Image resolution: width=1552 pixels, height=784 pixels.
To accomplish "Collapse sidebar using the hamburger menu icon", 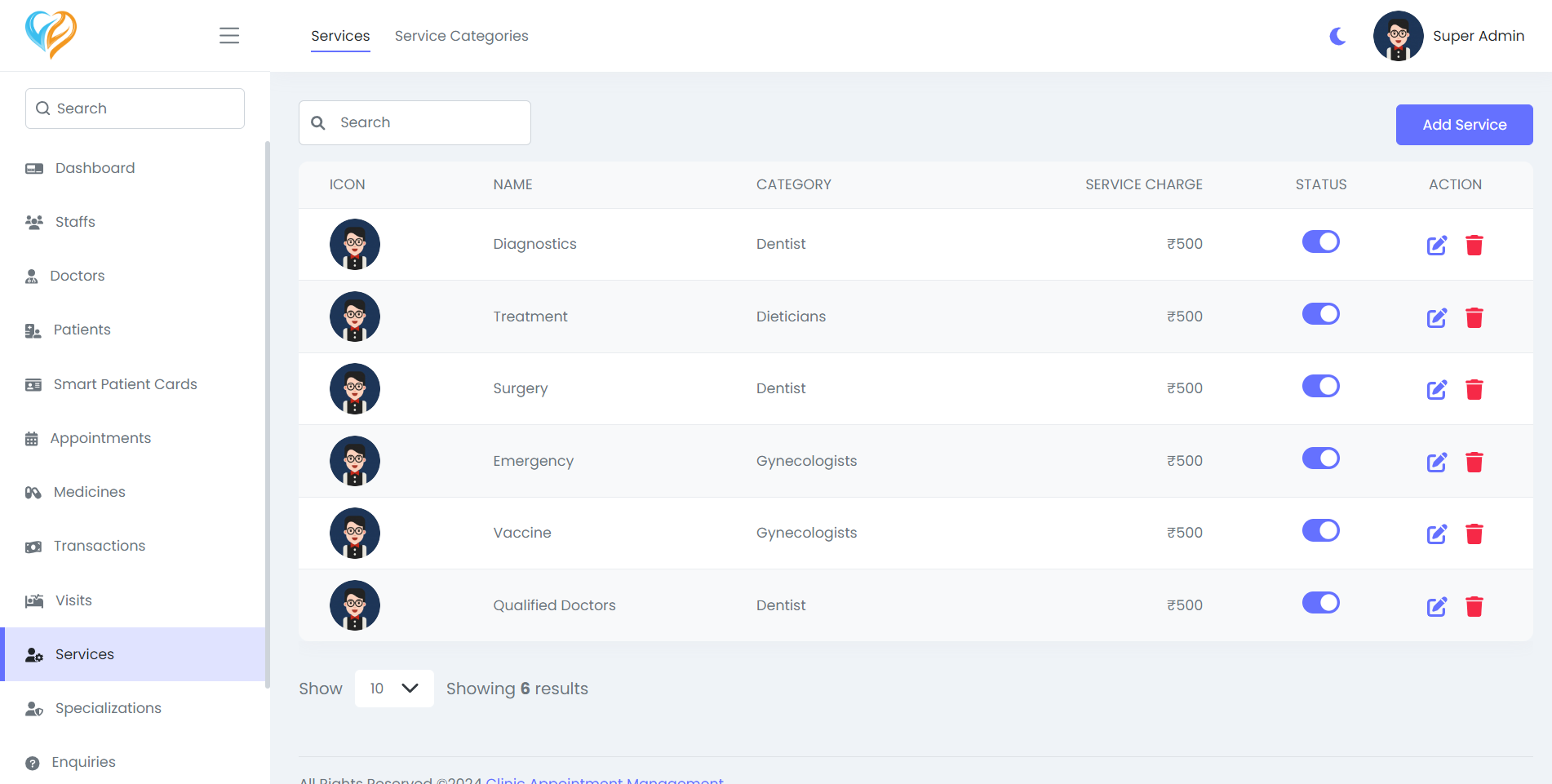I will click(x=229, y=36).
